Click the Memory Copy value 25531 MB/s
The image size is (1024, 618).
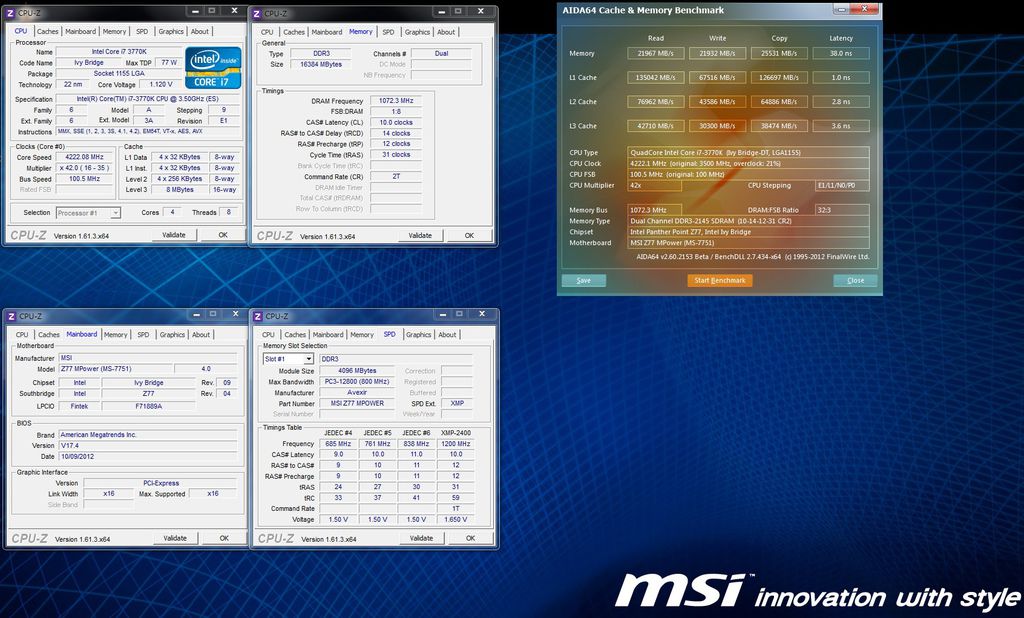(x=779, y=54)
